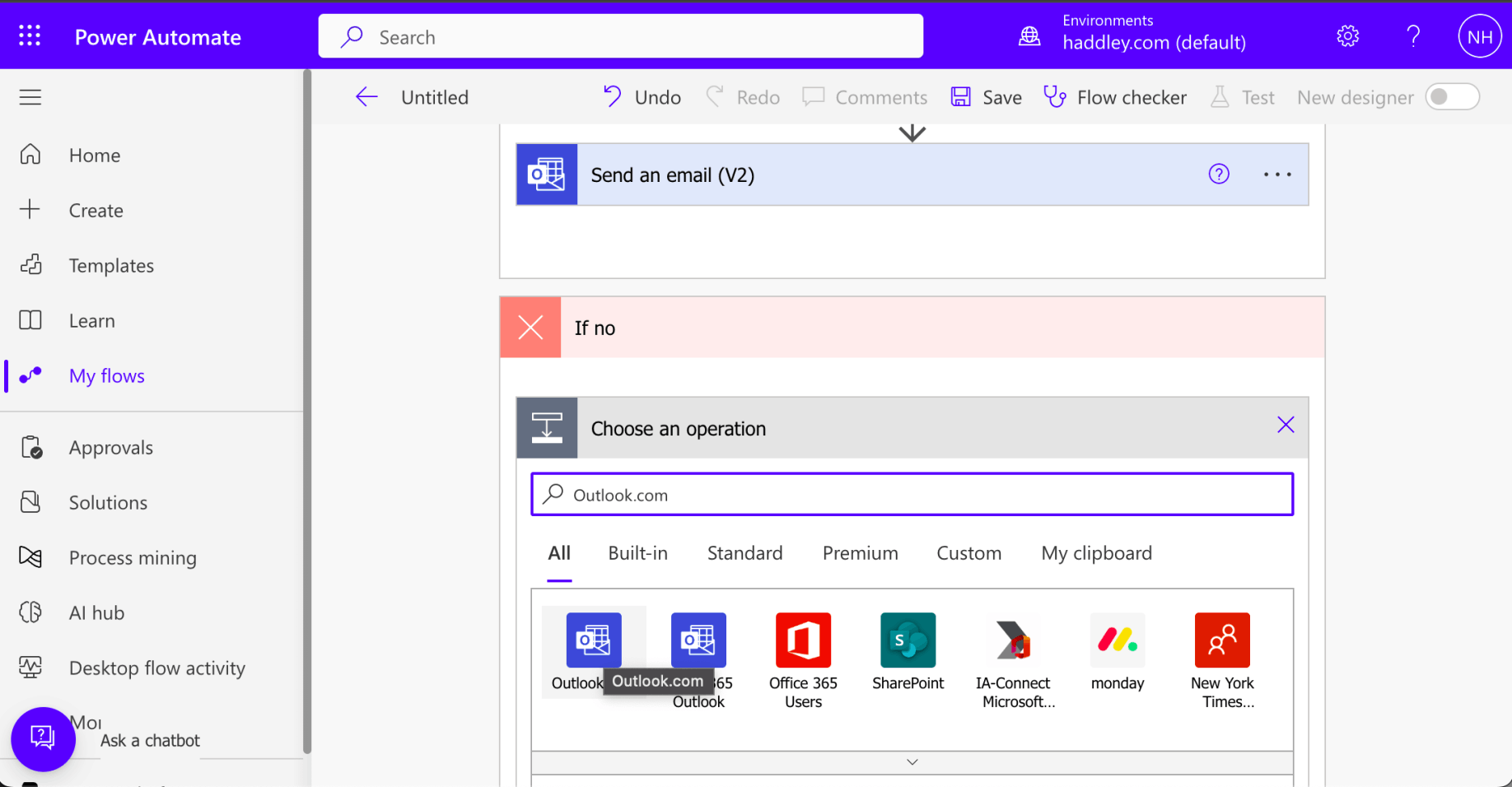Viewport: 1512px width, 787px height.
Task: Collapse the left navigation hamburger menu
Action: pos(30,97)
